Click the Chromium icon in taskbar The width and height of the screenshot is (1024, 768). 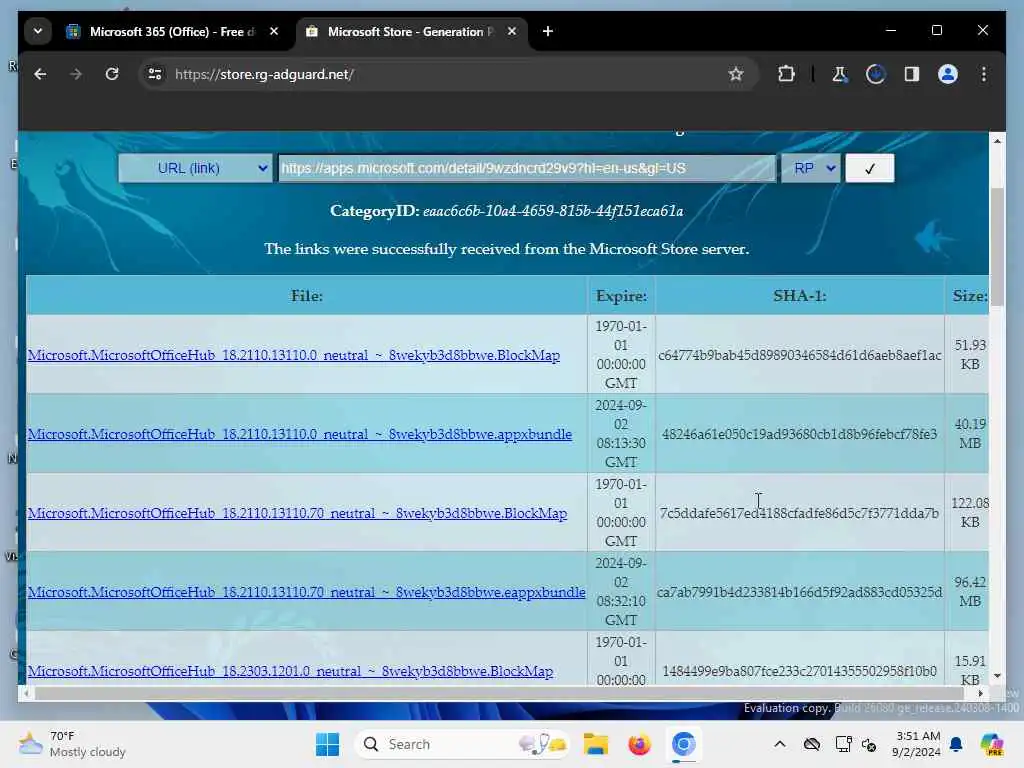click(x=683, y=744)
